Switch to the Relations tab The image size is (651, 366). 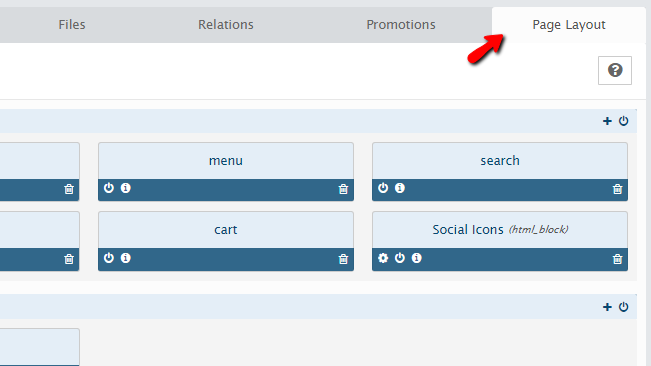(x=225, y=25)
